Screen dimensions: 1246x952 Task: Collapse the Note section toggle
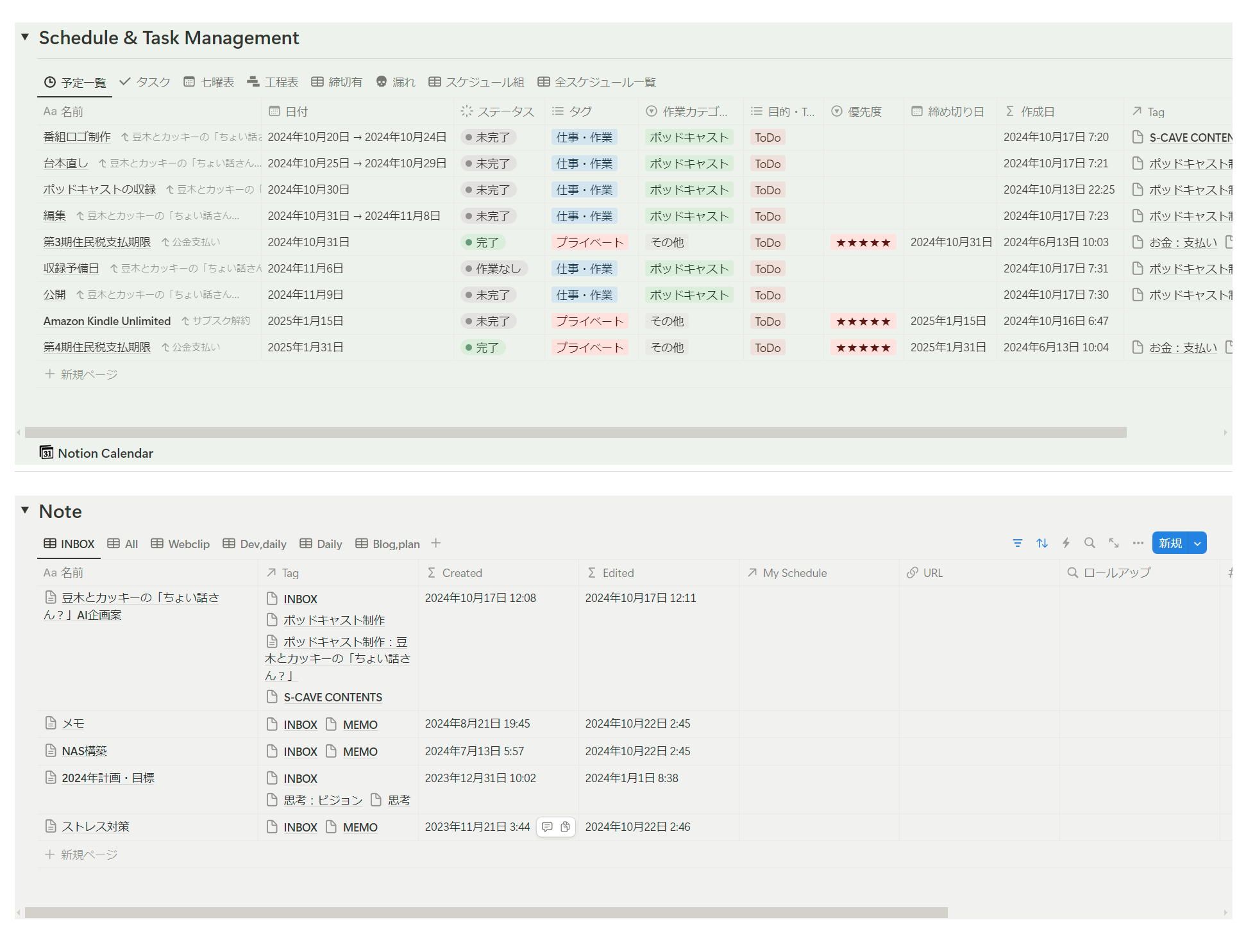(25, 510)
